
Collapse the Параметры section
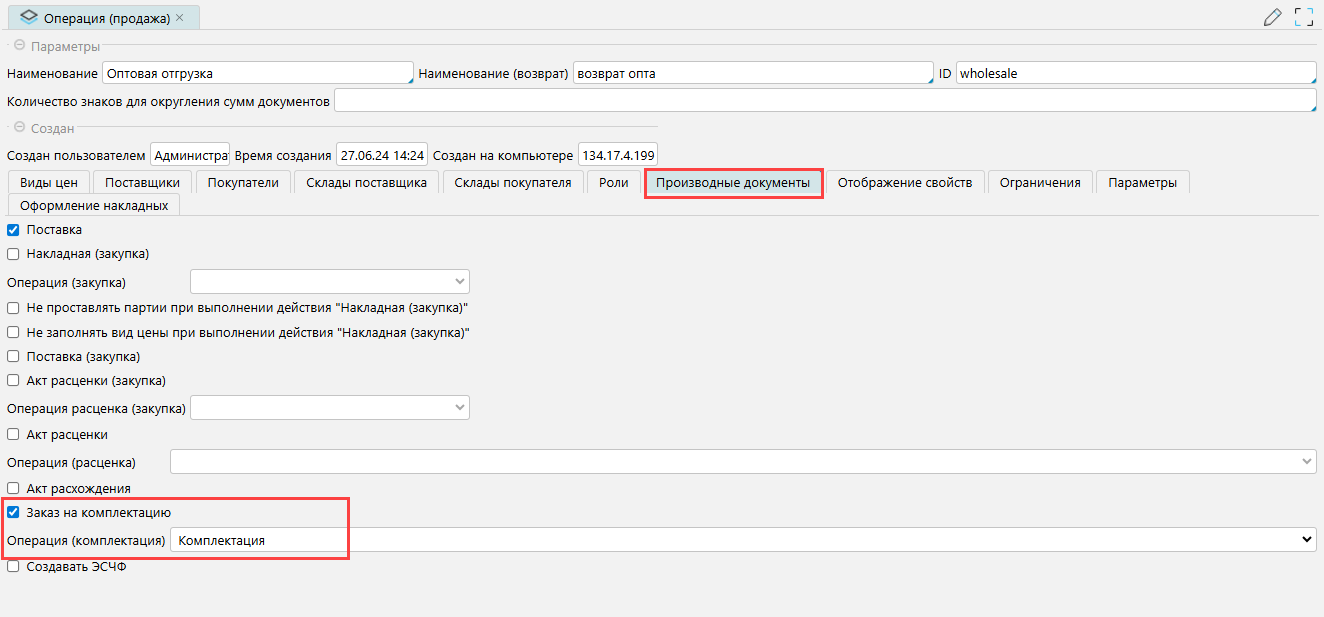19,47
